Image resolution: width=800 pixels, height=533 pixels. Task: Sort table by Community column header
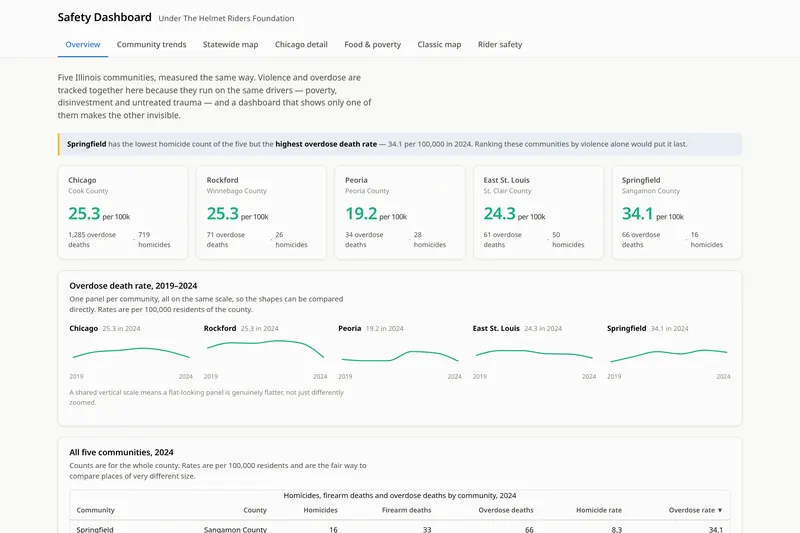pyautogui.click(x=95, y=510)
